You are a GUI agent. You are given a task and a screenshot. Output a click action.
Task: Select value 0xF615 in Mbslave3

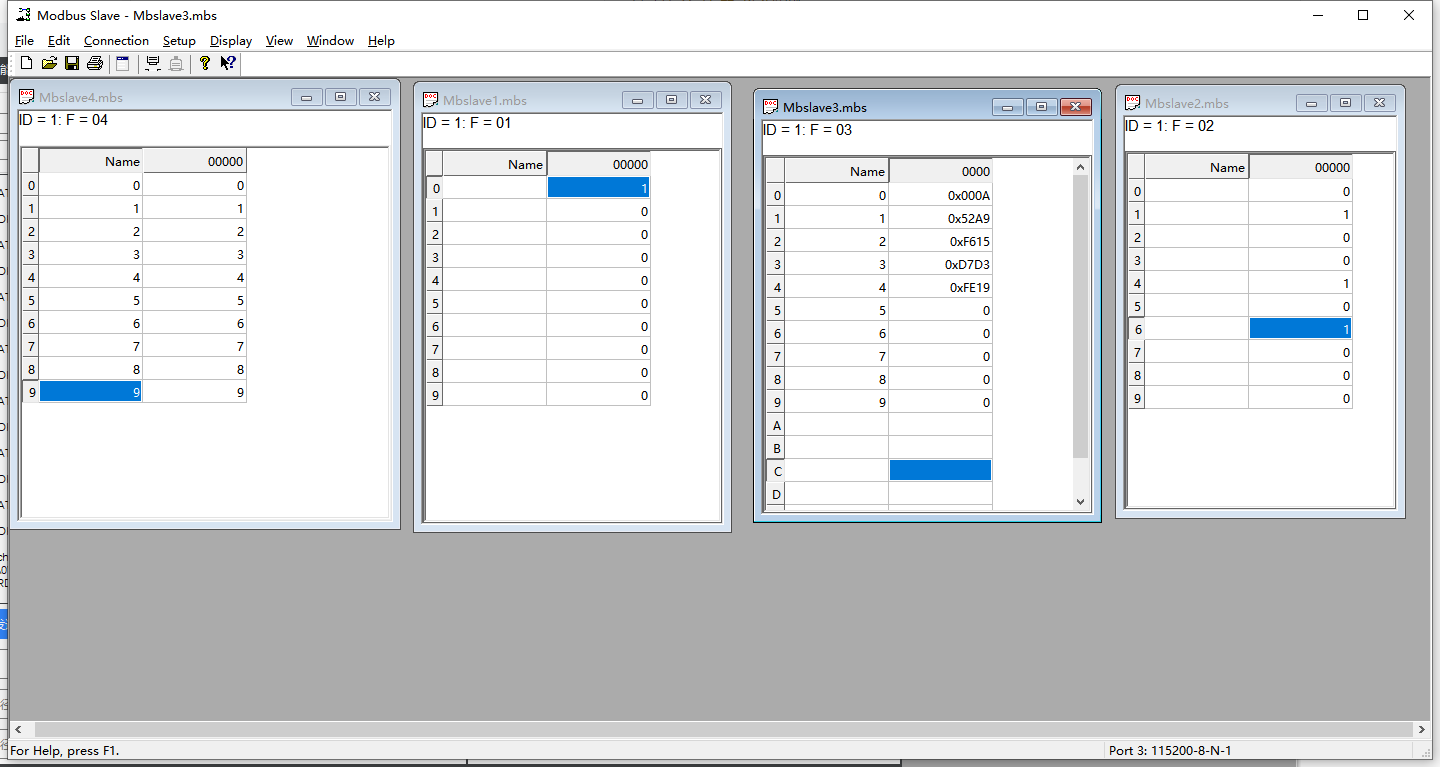pyautogui.click(x=940, y=241)
